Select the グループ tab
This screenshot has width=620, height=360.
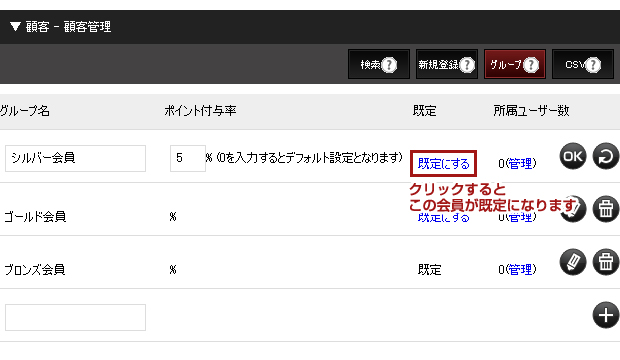(x=515, y=64)
